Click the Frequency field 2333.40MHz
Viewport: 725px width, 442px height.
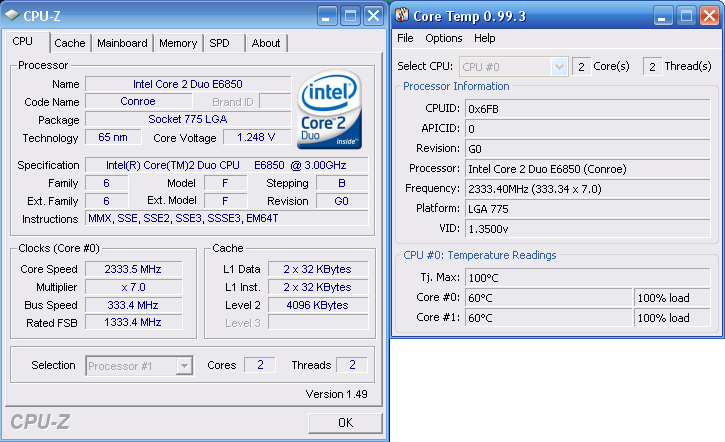[x=587, y=189]
